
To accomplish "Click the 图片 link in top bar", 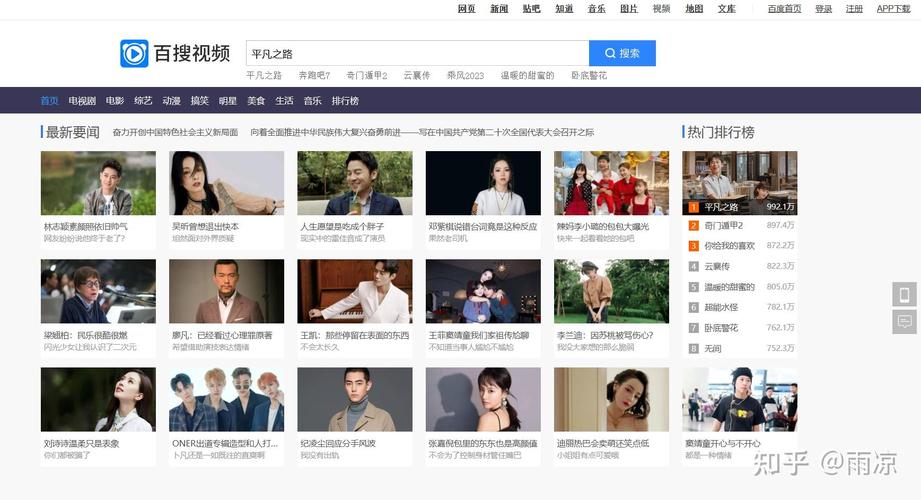I will [628, 8].
